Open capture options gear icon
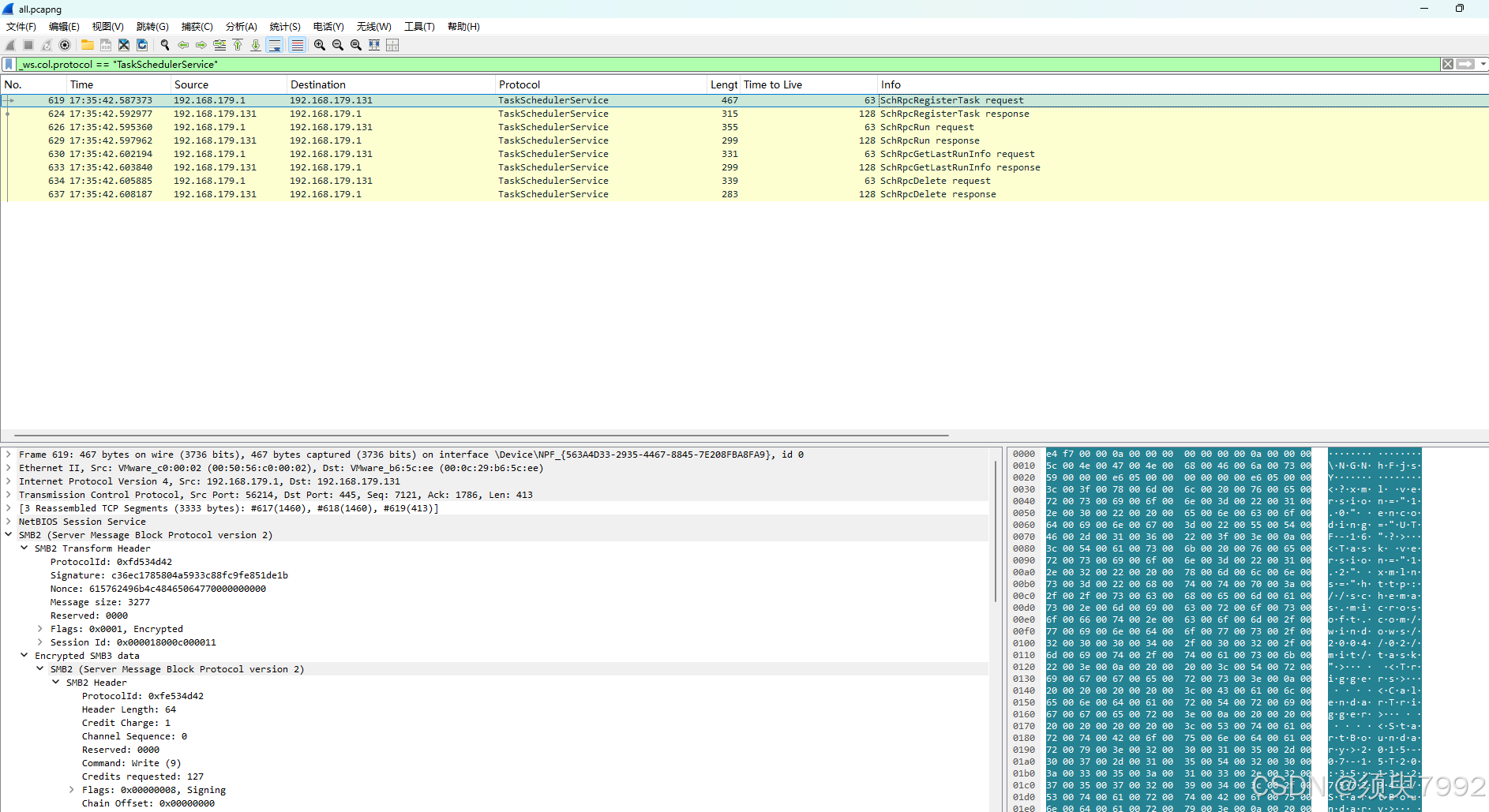The width and height of the screenshot is (1489, 812). click(x=65, y=45)
